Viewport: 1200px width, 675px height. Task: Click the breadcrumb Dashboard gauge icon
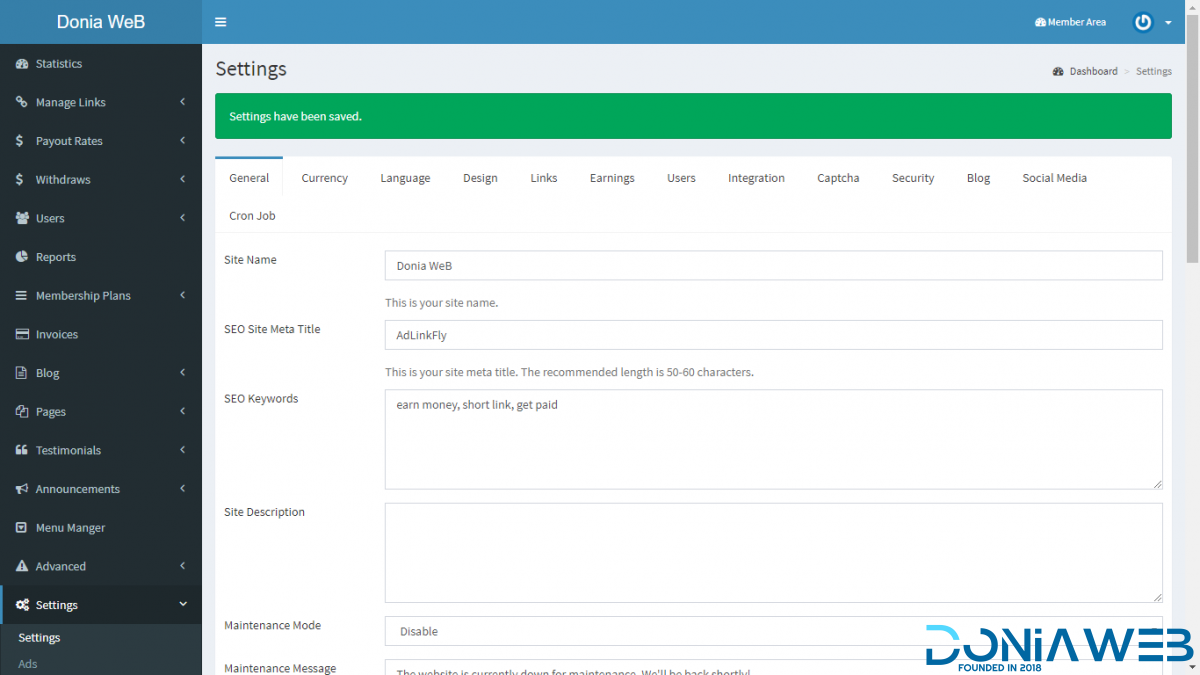pos(1059,72)
